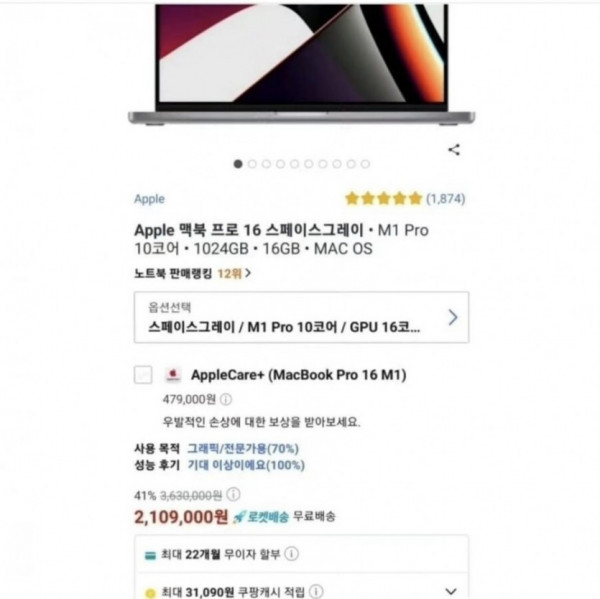The width and height of the screenshot is (600, 599).
Task: Open info icon next to 쿠팡캐시 적립
Action: click(x=316, y=591)
